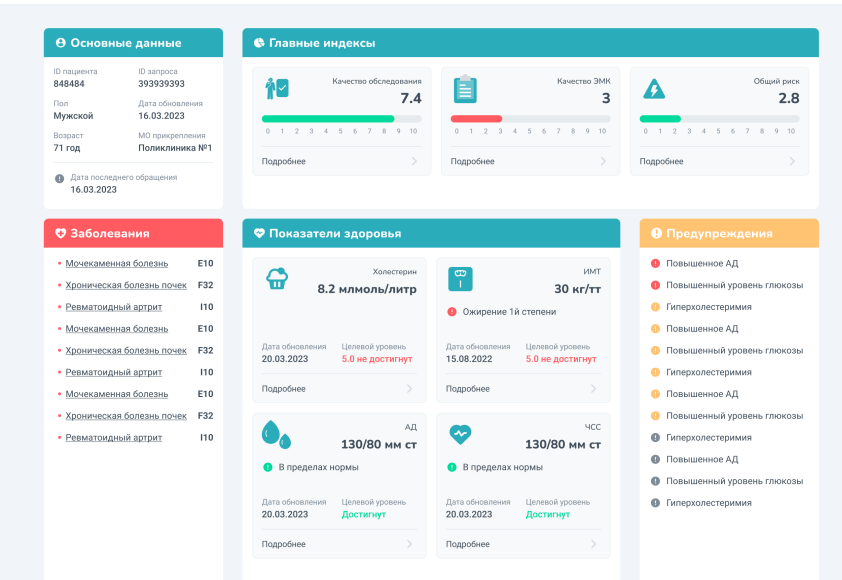Open Подробнее arrow in Холестерин card

(409, 389)
